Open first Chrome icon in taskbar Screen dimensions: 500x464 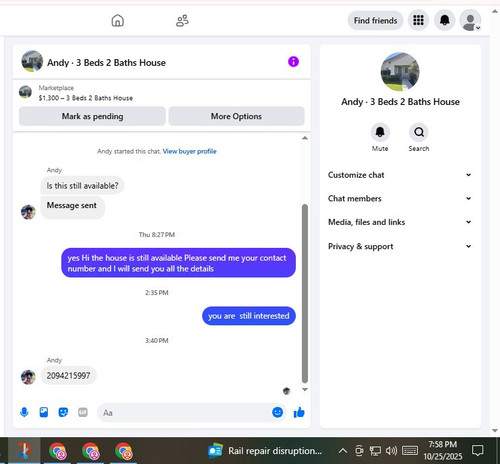(x=58, y=451)
